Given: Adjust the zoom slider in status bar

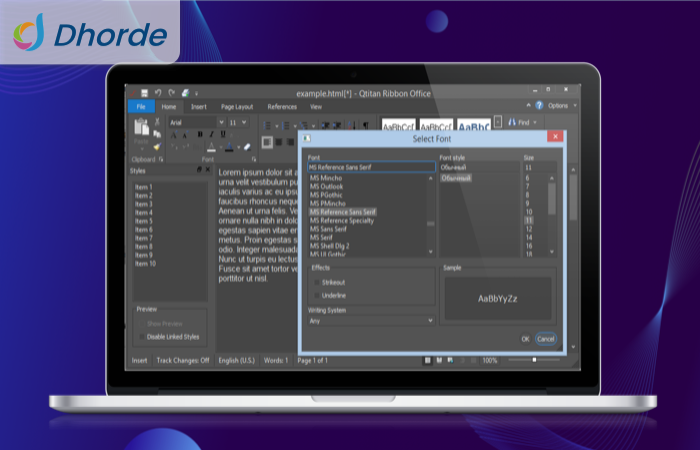Looking at the screenshot, I should (535, 360).
